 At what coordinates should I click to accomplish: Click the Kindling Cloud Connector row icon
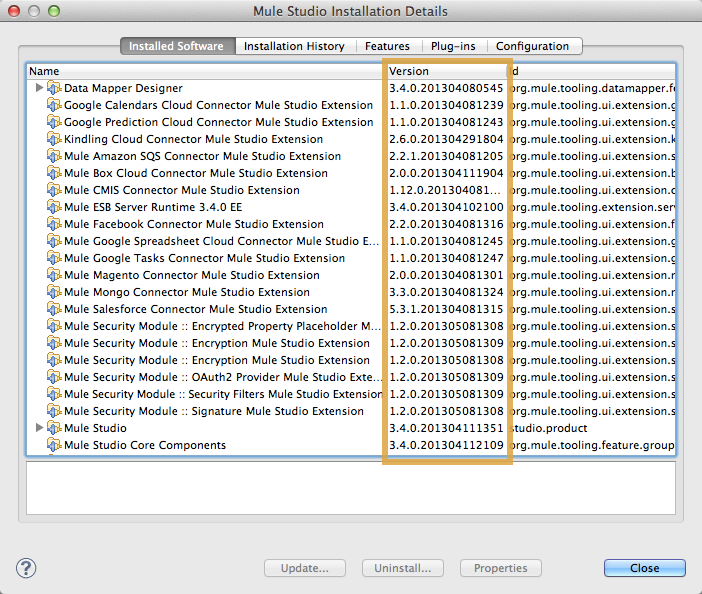point(54,139)
